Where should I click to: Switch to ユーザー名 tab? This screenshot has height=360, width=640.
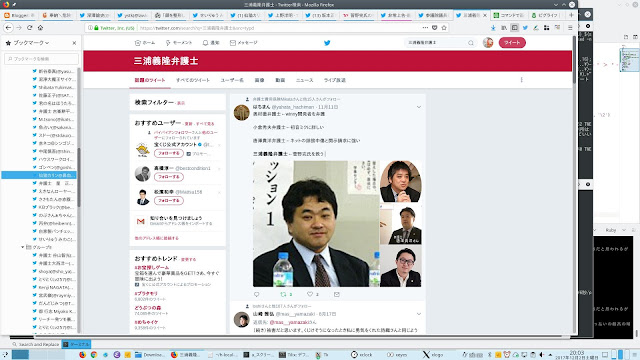232,80
